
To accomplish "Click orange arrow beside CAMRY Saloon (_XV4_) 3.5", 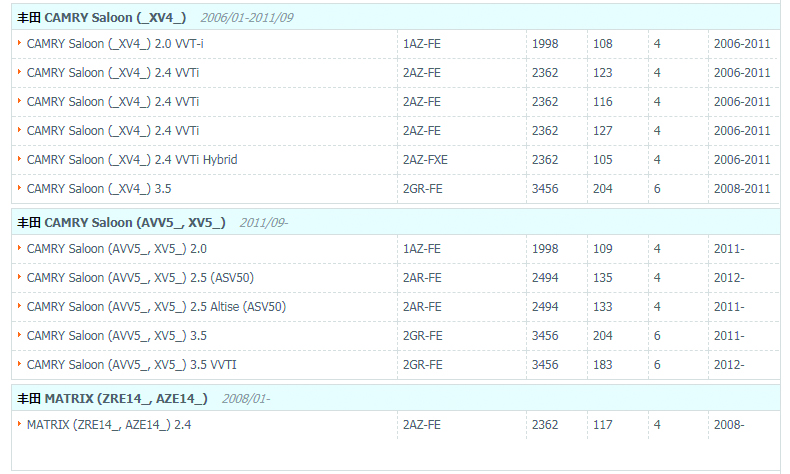I will tap(19, 188).
